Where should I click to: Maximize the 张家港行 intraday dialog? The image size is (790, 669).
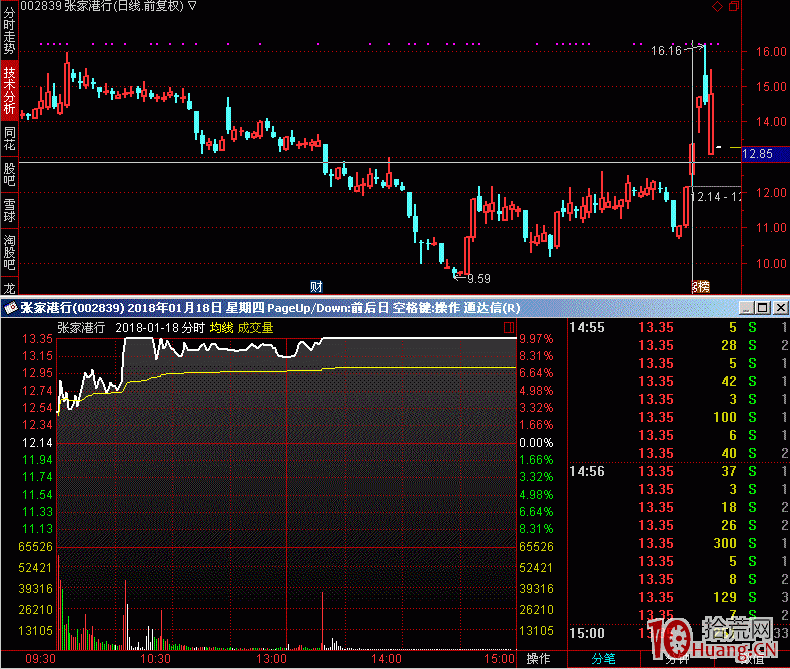pos(763,307)
